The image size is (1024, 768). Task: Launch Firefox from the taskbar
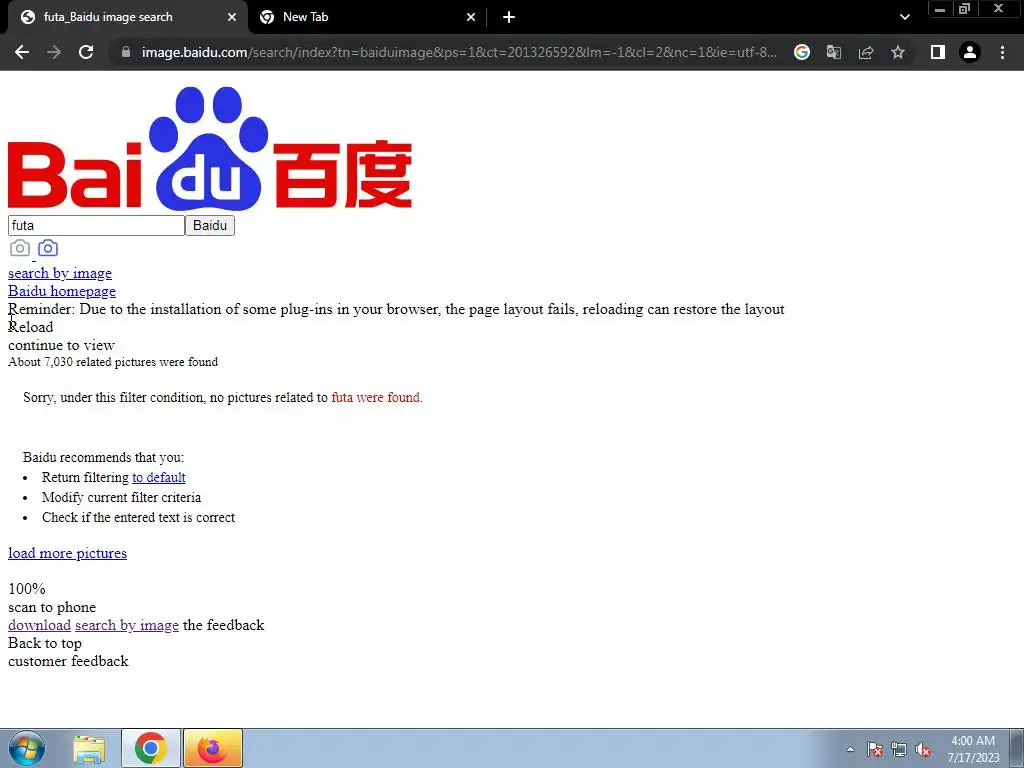click(x=213, y=748)
